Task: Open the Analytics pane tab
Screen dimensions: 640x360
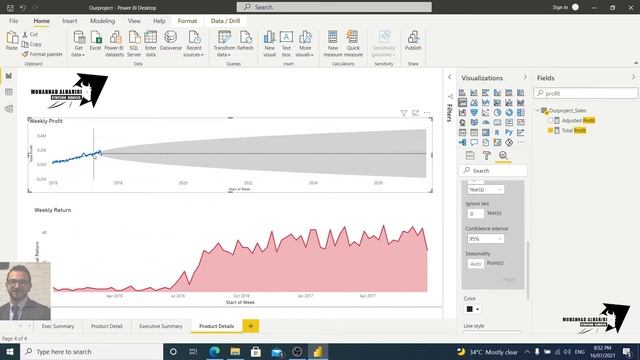Action: pos(503,156)
